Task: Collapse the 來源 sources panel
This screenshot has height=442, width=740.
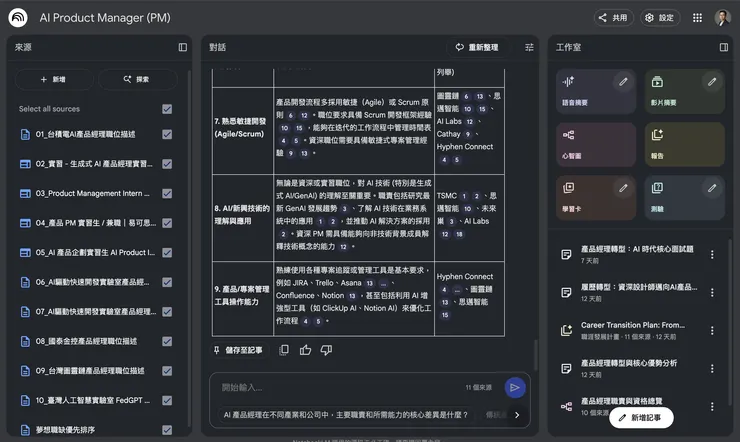Action: click(183, 47)
